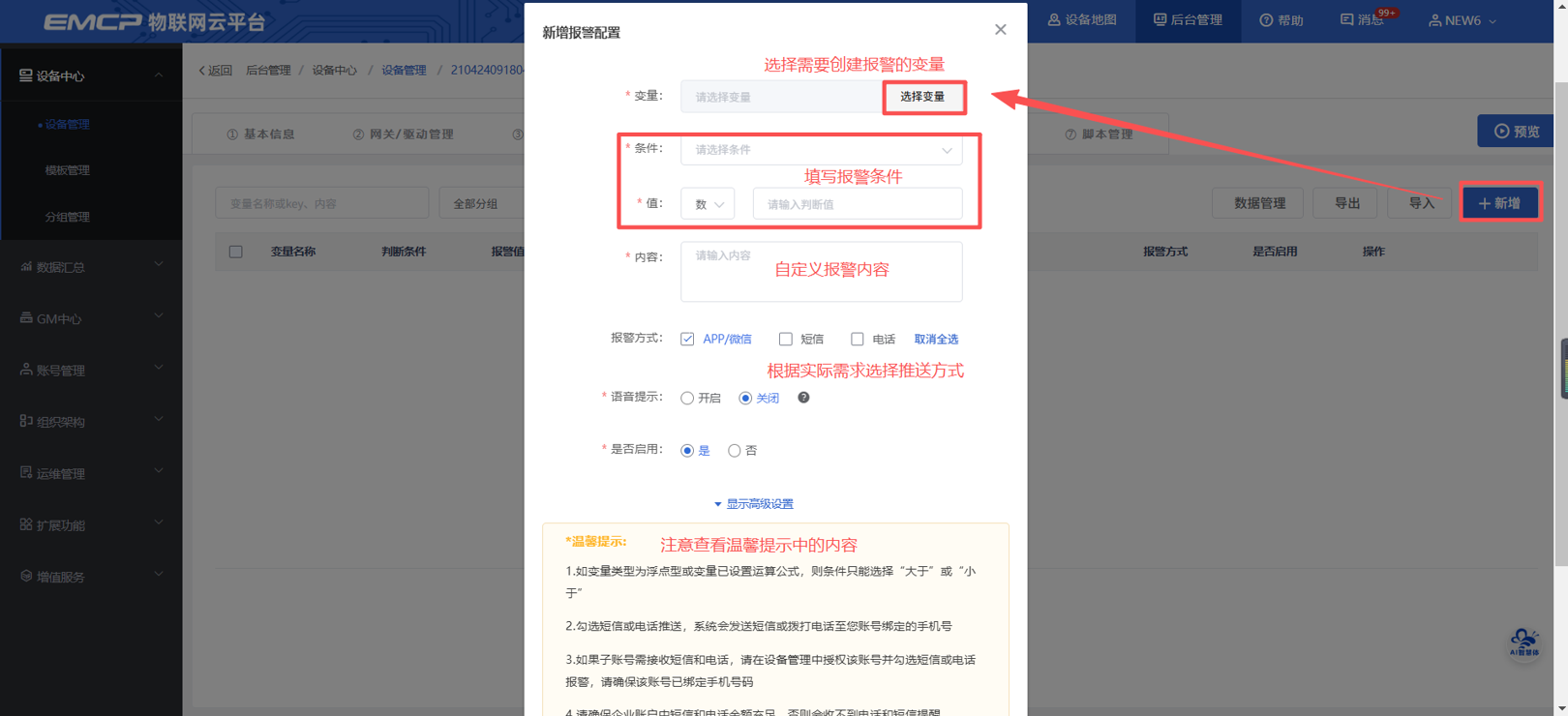Screen dimensions: 1568x716
Task: Select 开启 for 语音提示
Action: pos(687,398)
